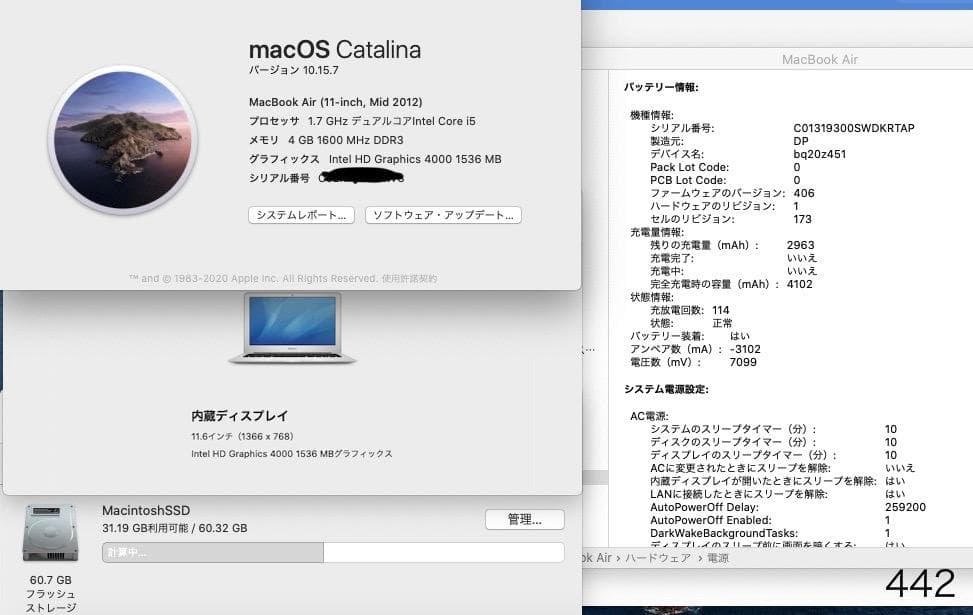Image resolution: width=973 pixels, height=615 pixels.
Task: Select the プロセッサ 1.7 GHz line
Action: (x=362, y=121)
